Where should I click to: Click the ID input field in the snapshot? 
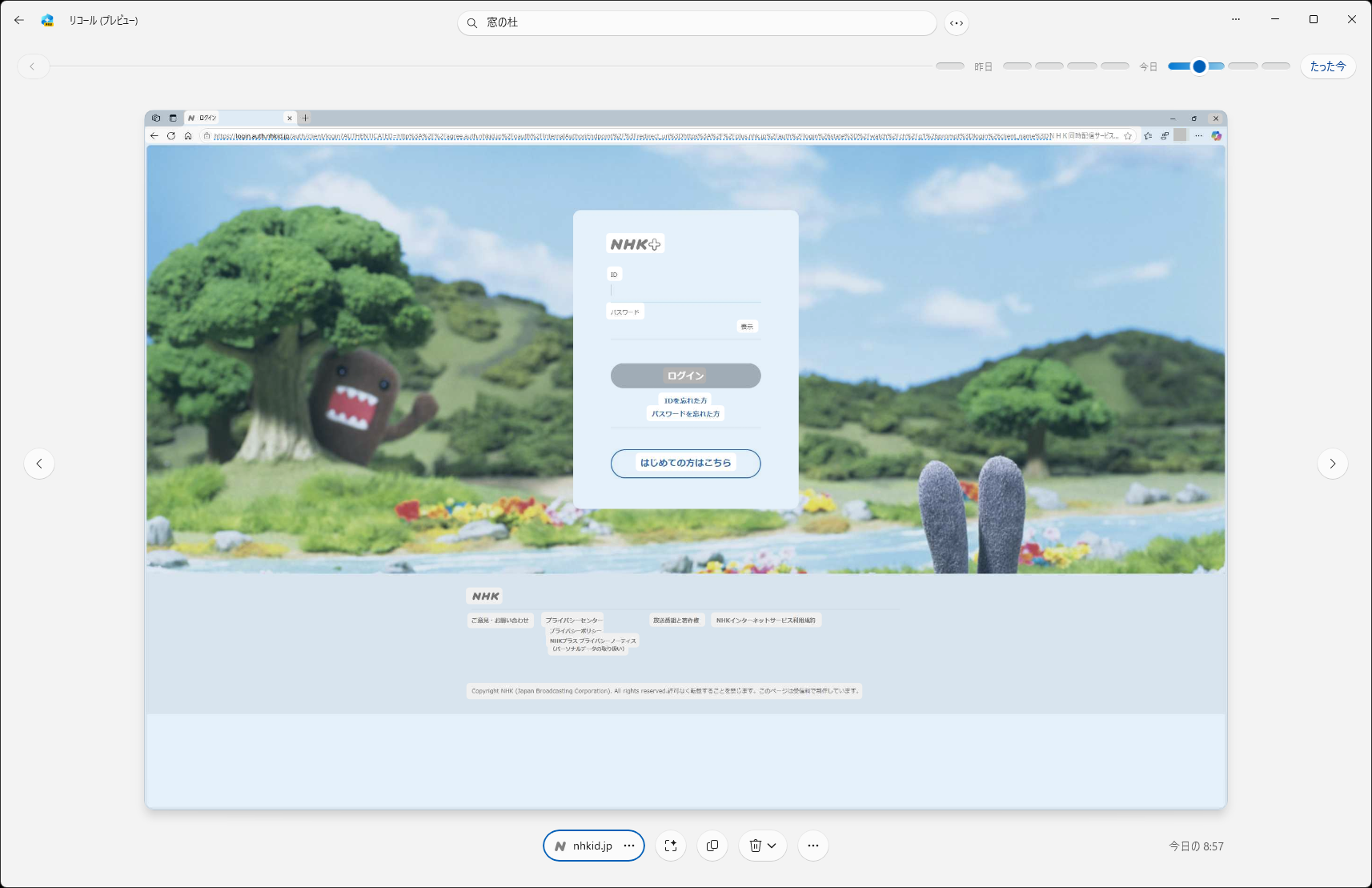686,291
